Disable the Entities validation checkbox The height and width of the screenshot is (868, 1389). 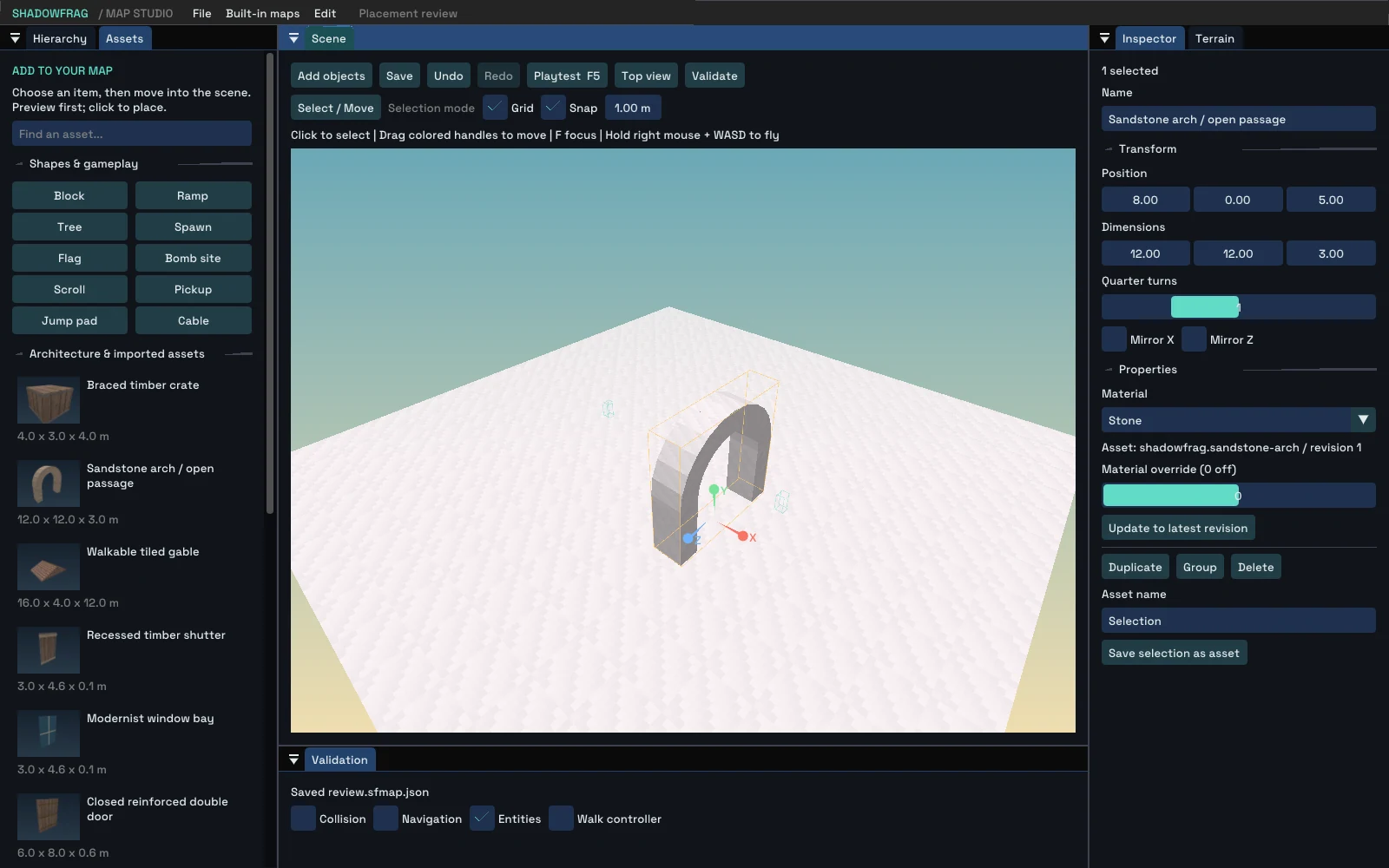482,819
